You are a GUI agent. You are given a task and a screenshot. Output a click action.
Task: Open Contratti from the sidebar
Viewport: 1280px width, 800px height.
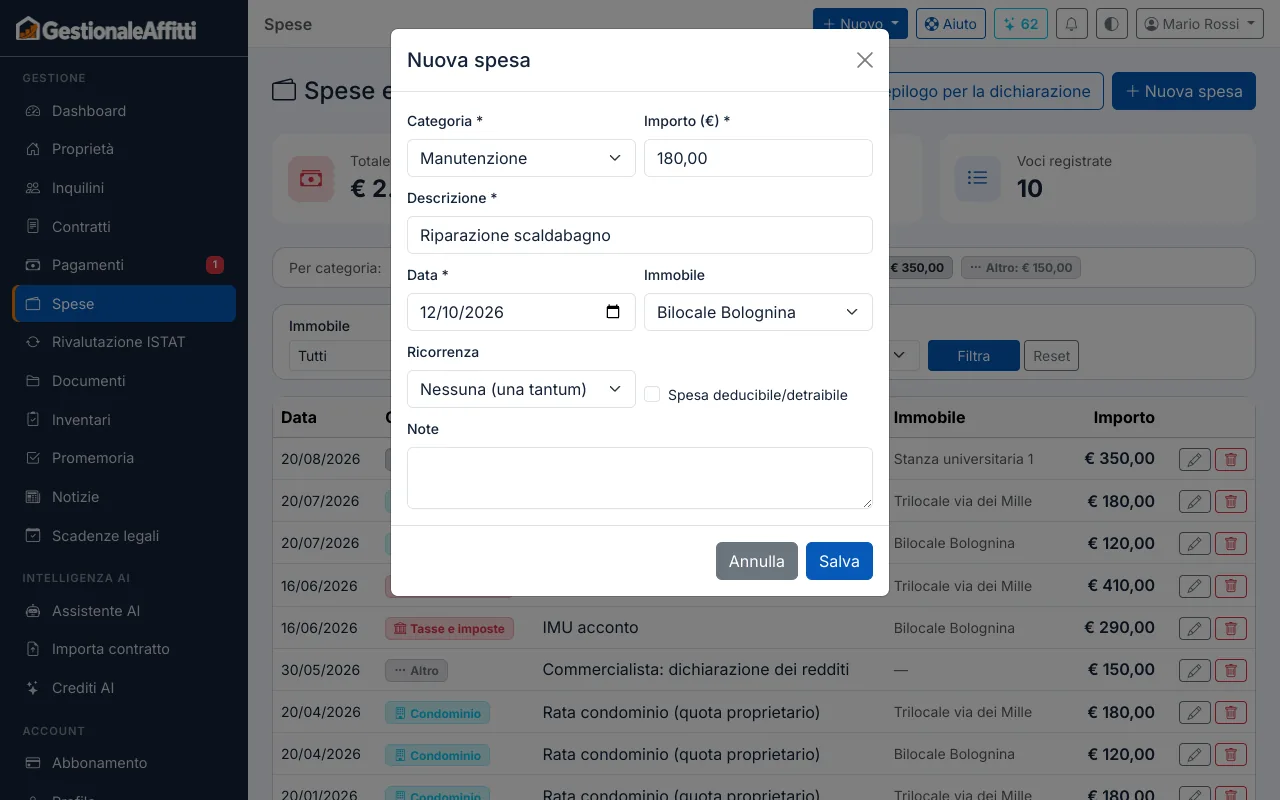(x=124, y=227)
